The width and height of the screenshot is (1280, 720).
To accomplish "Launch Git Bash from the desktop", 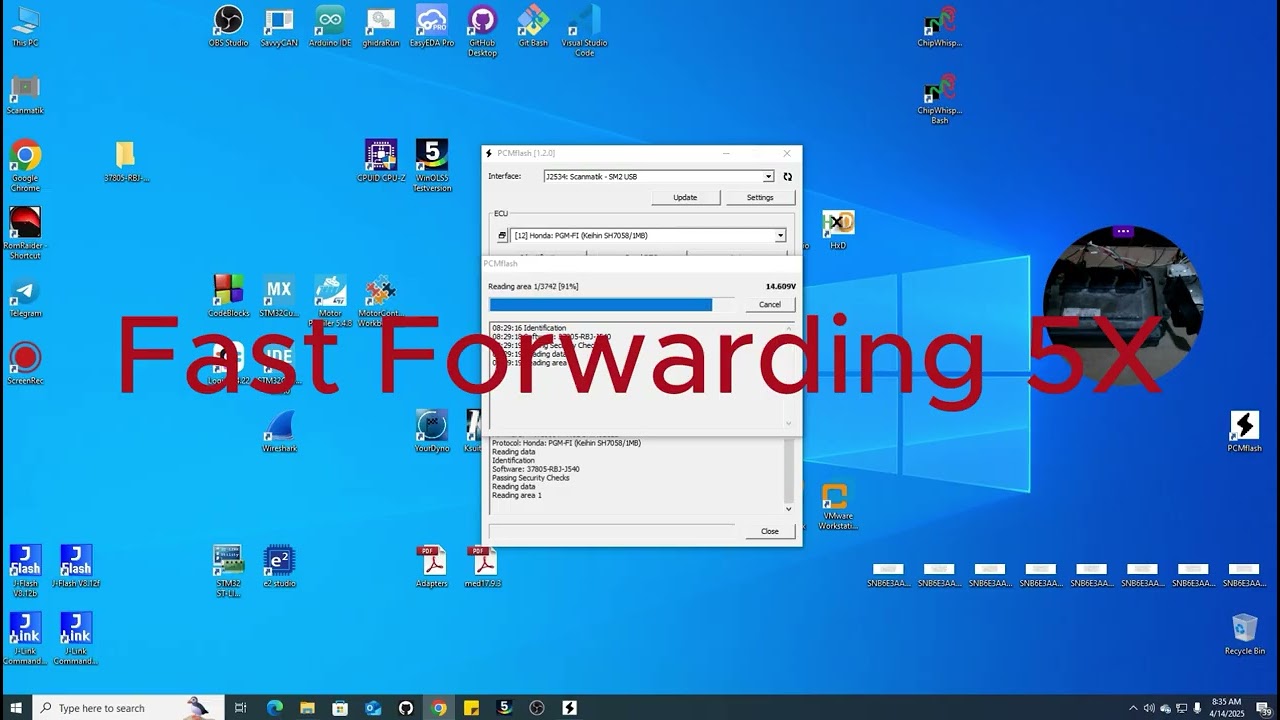I will [x=533, y=26].
